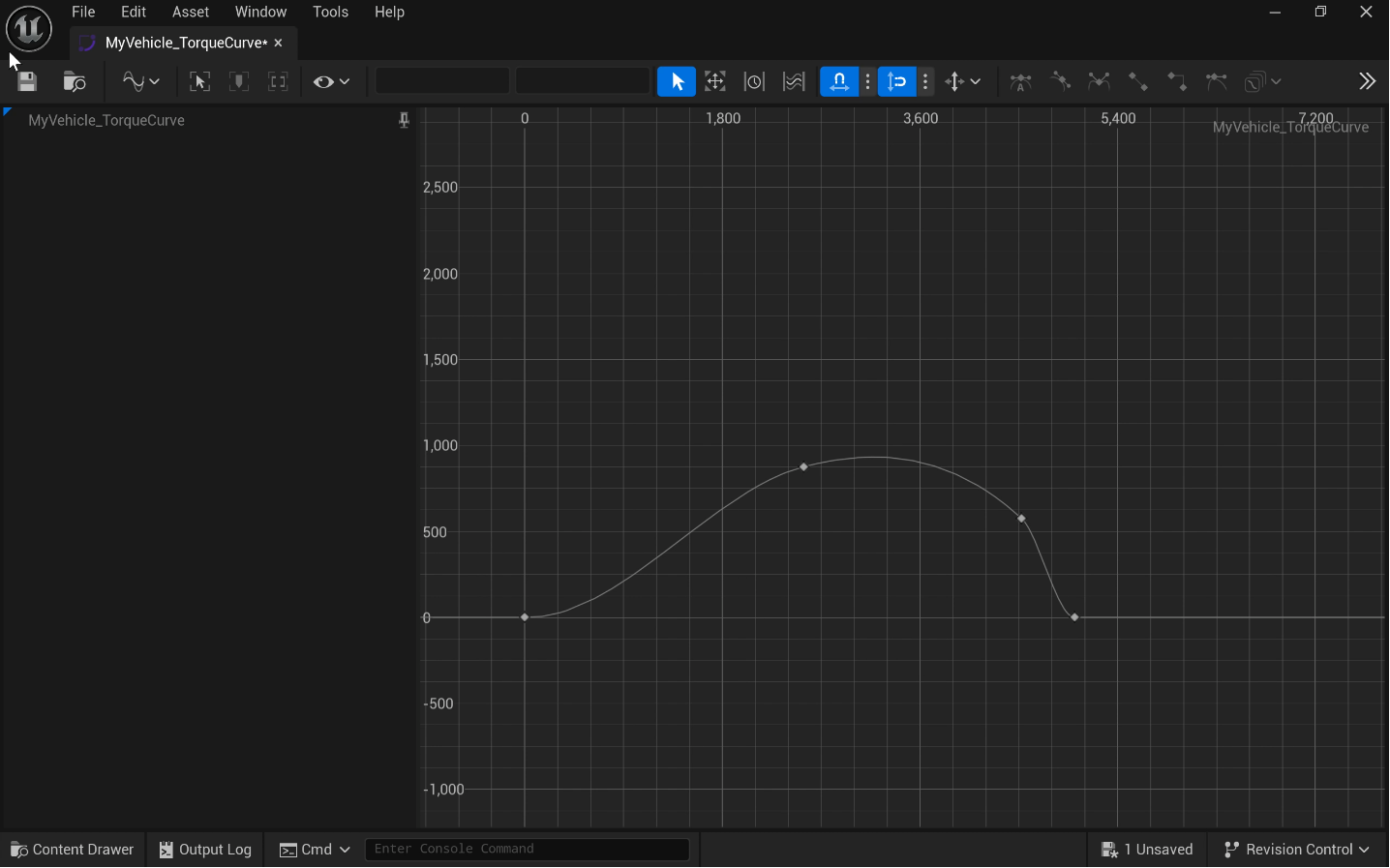Open the axis snapping dropdown
The height and width of the screenshot is (868, 1390).
[x=963, y=82]
